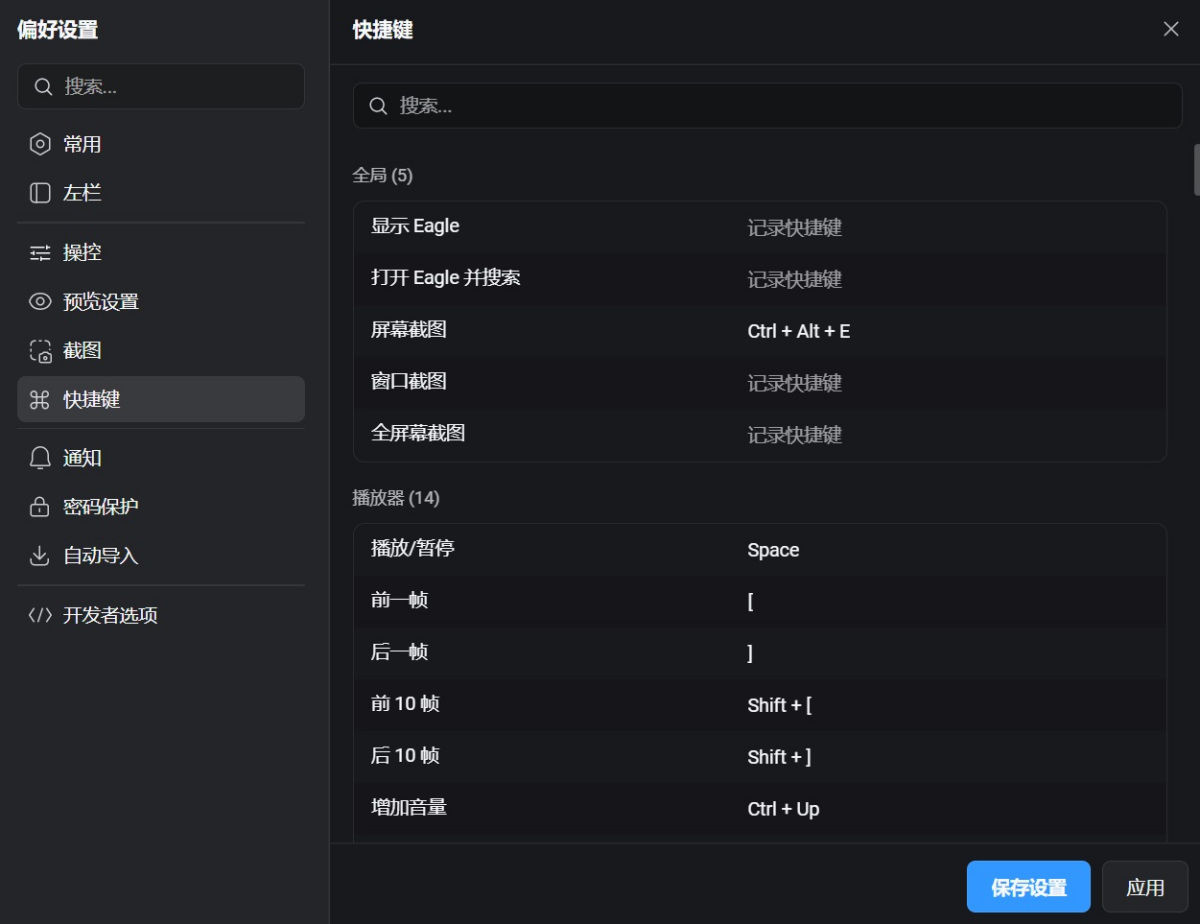
Task: Edit the 屏幕截图 shortcut Ctrl + Alt + E
Action: 798,331
